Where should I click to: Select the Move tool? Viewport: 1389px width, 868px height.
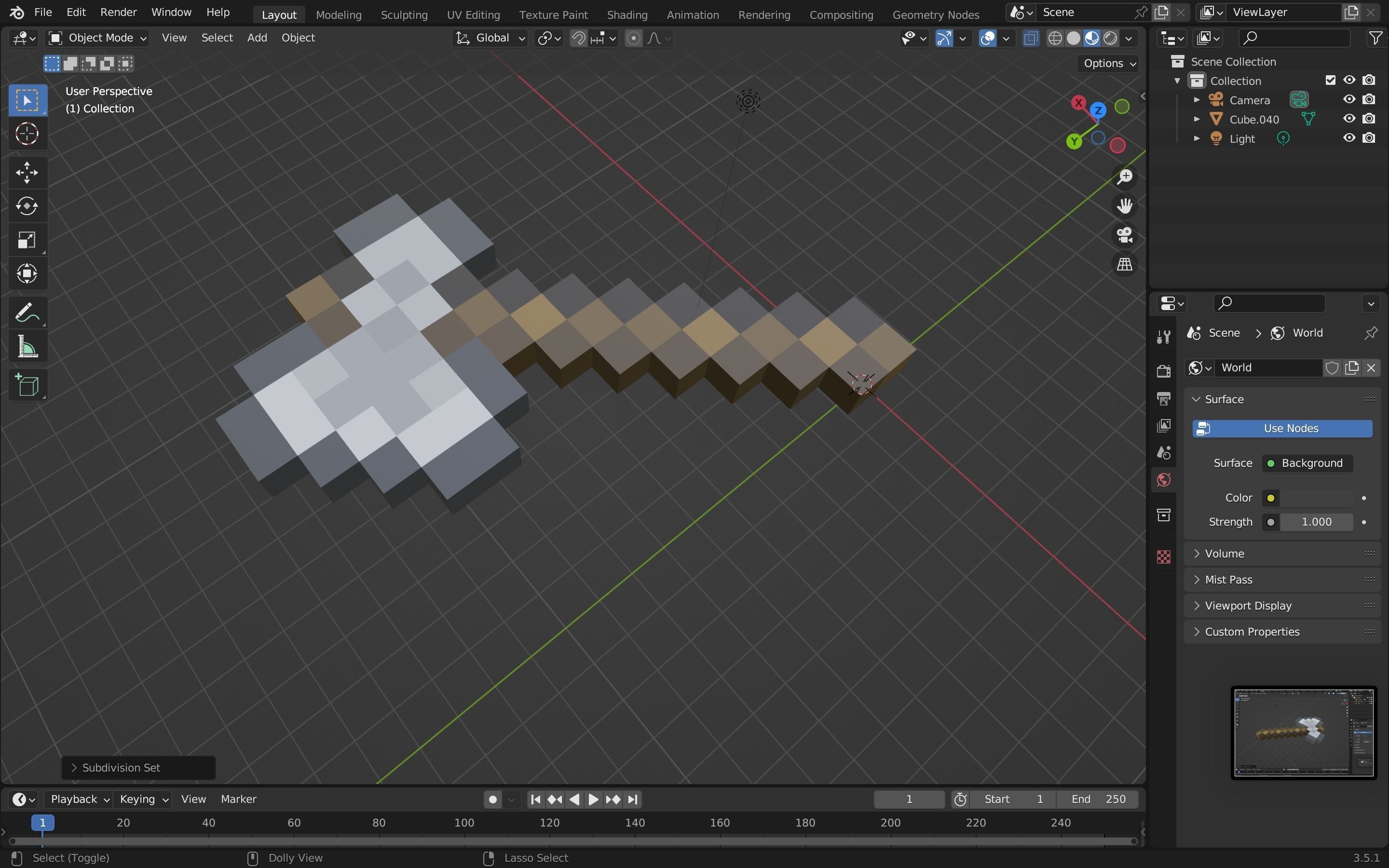point(27,172)
